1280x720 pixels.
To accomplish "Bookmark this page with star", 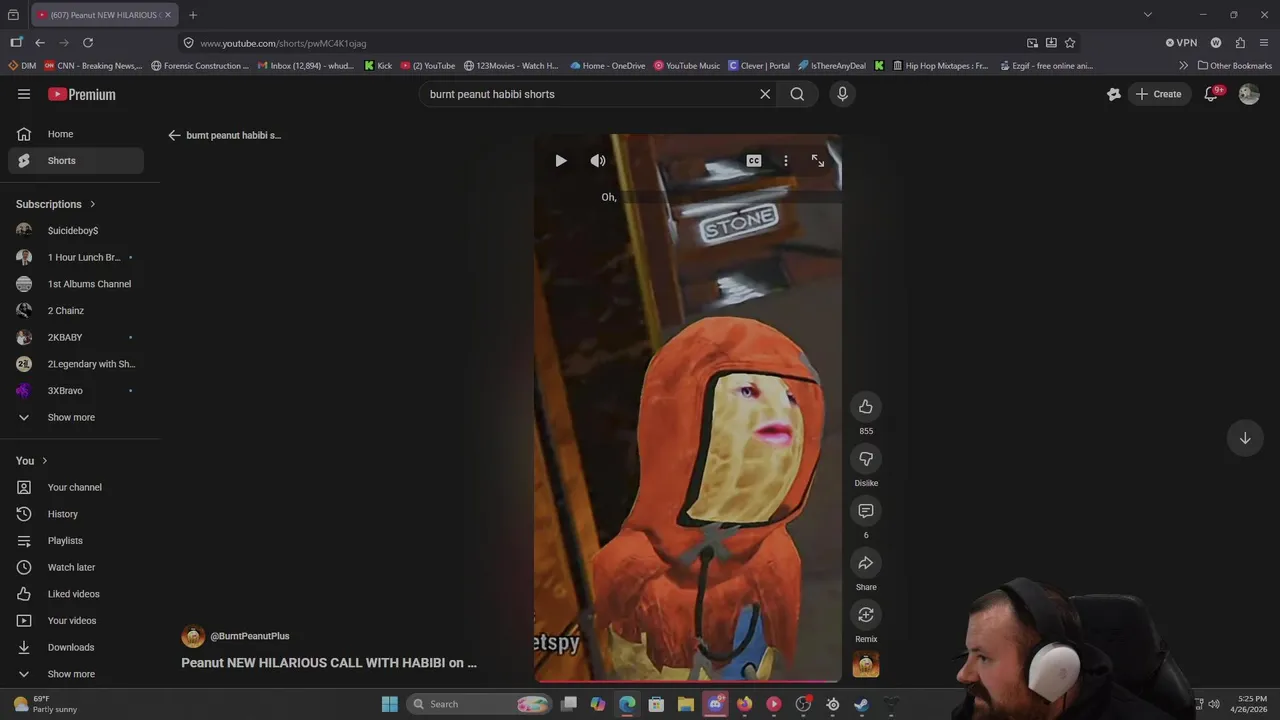I will (x=1070, y=43).
